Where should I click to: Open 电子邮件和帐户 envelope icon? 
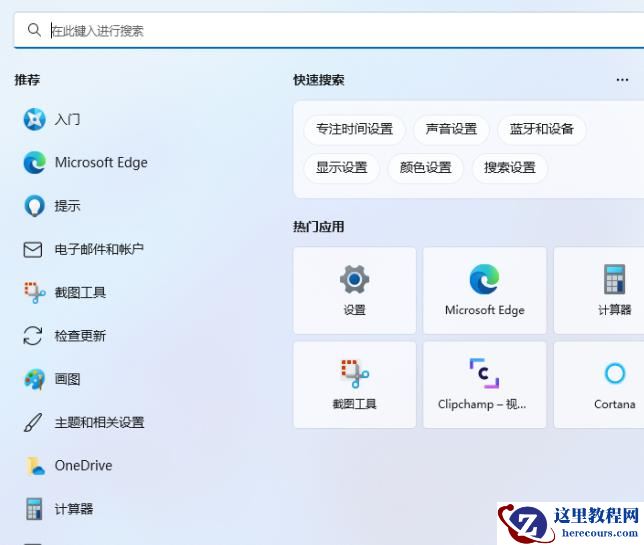[x=33, y=249]
